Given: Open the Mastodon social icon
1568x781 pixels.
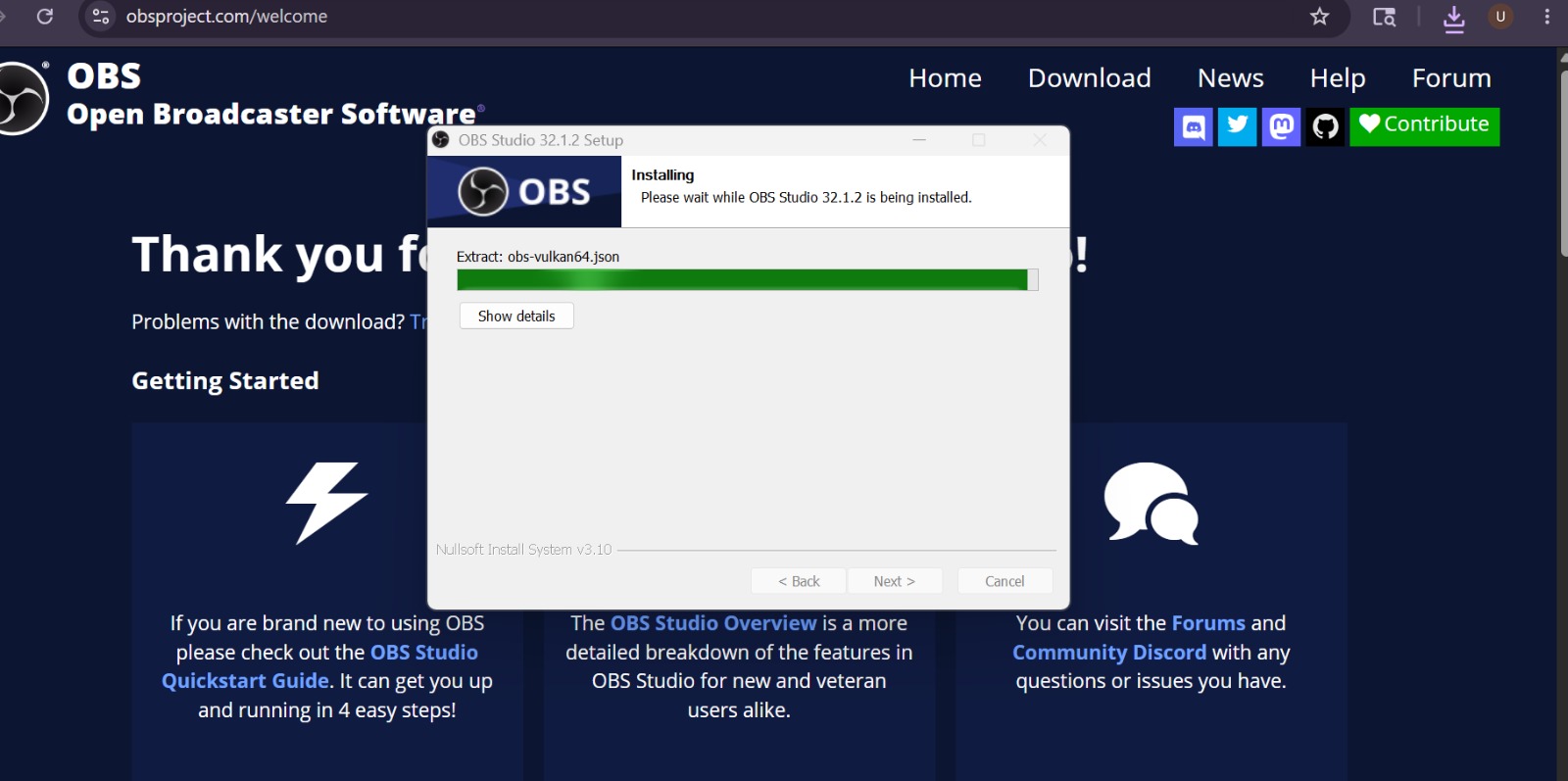Looking at the screenshot, I should click(x=1281, y=126).
